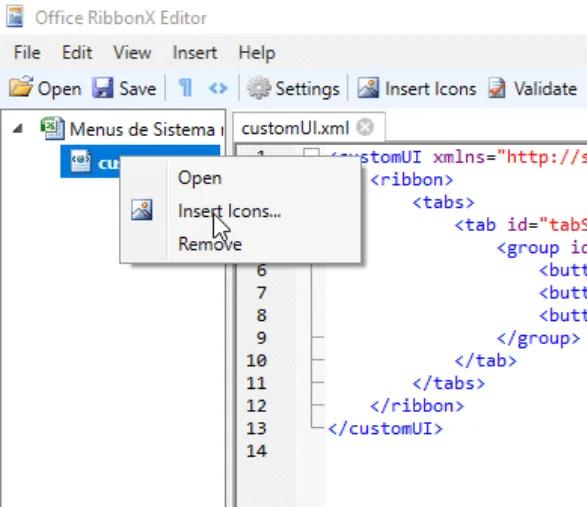587x507 pixels.
Task: Toggle the angle brackets toolbar icon
Action: click(x=218, y=88)
